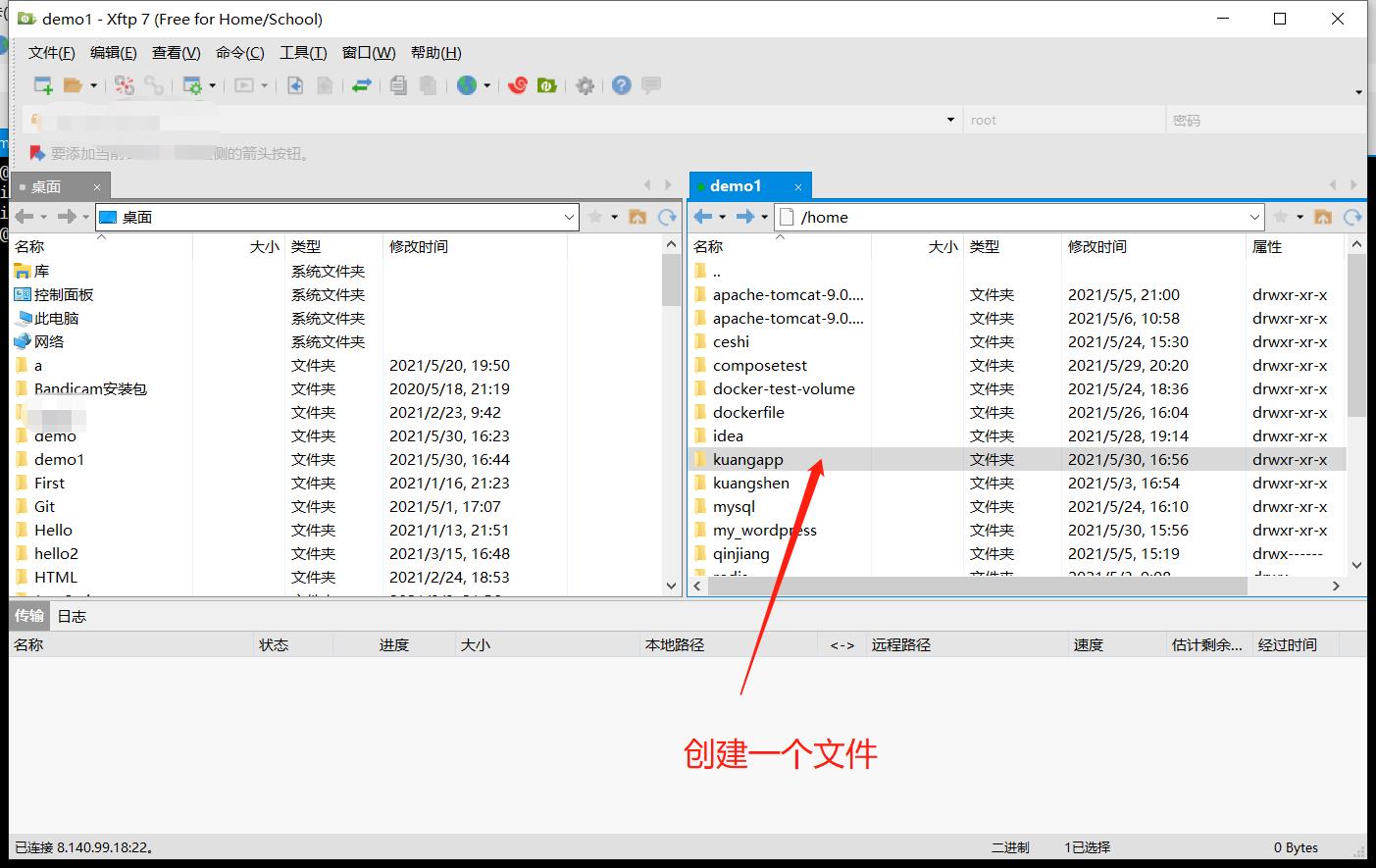
Task: Click the Session Properties icon
Action: pos(192,85)
